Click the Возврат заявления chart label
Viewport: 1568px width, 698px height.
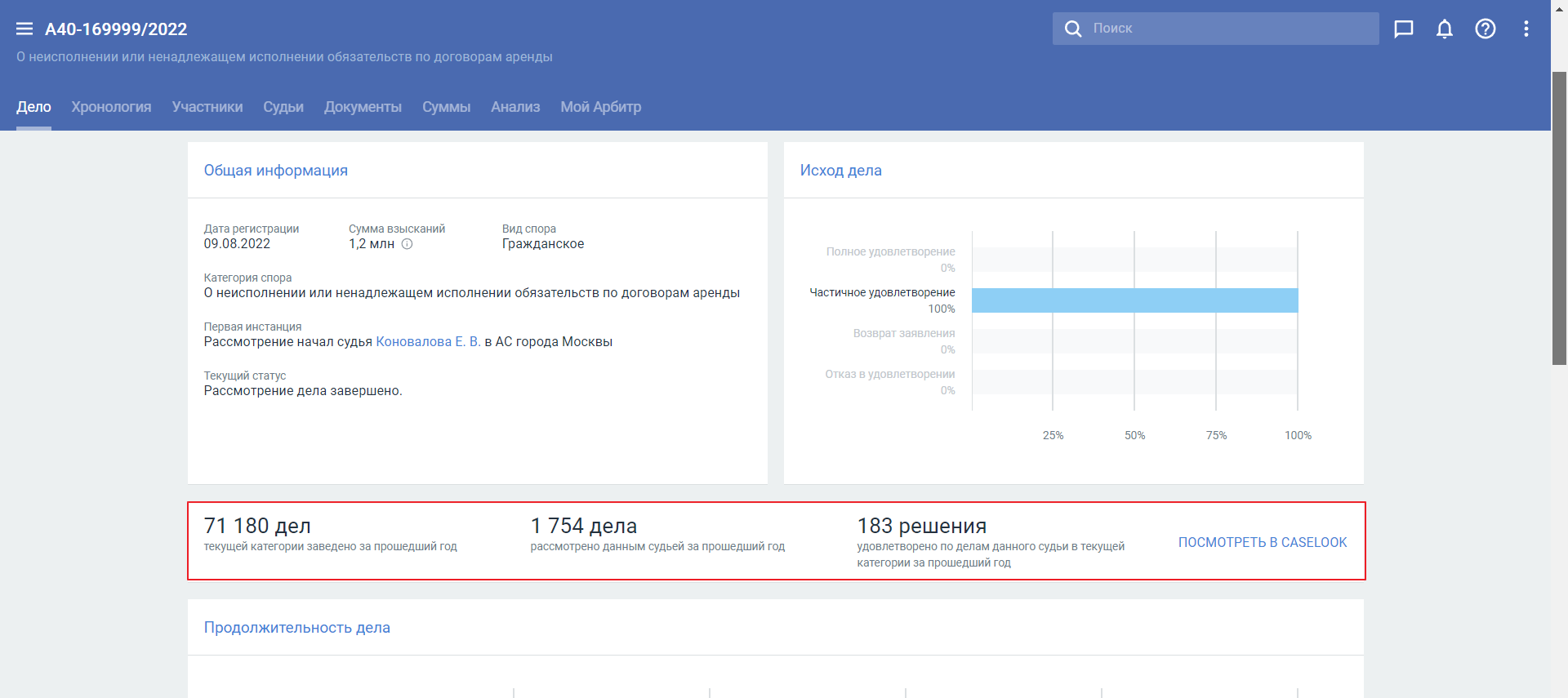click(x=904, y=333)
